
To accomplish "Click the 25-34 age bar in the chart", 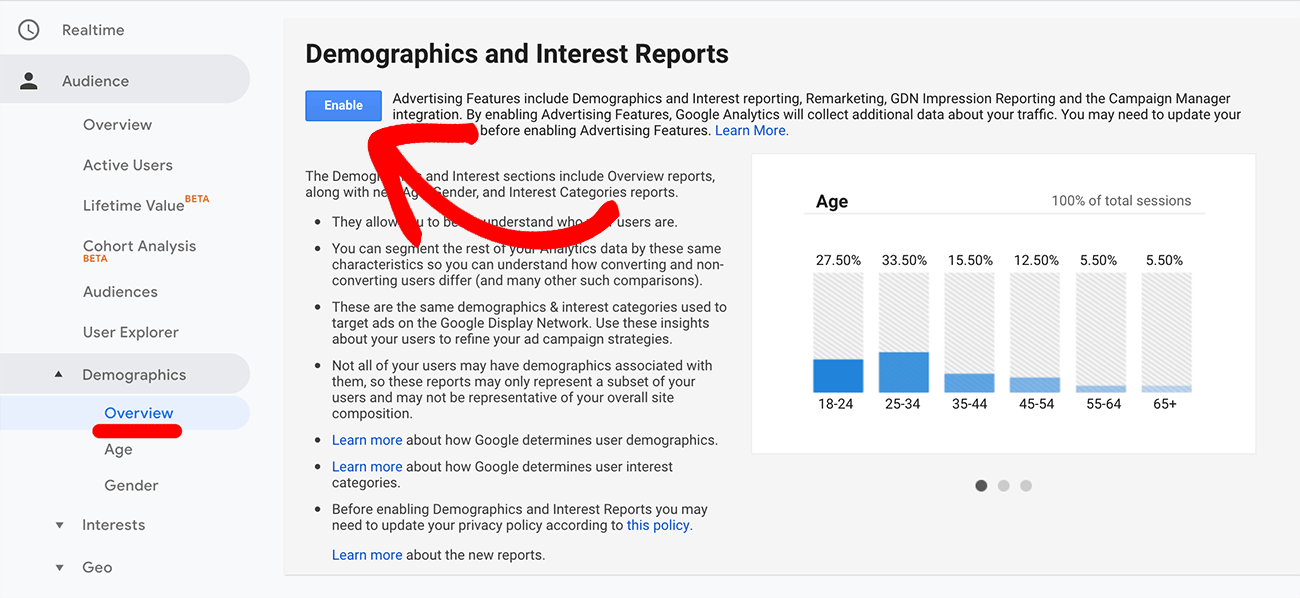I will click(904, 371).
